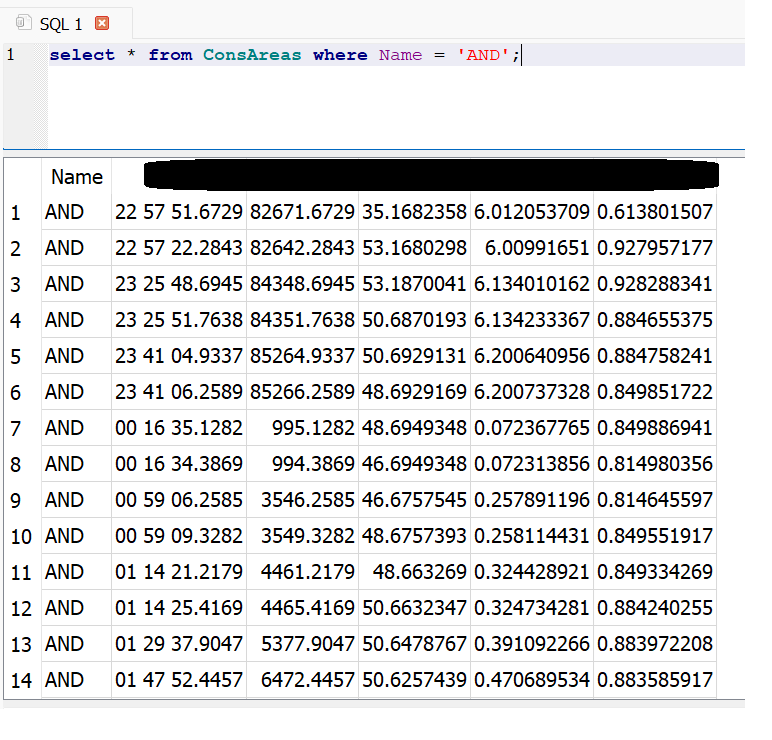772x740 pixels.
Task: Select result row number 14
Action: click(23, 680)
